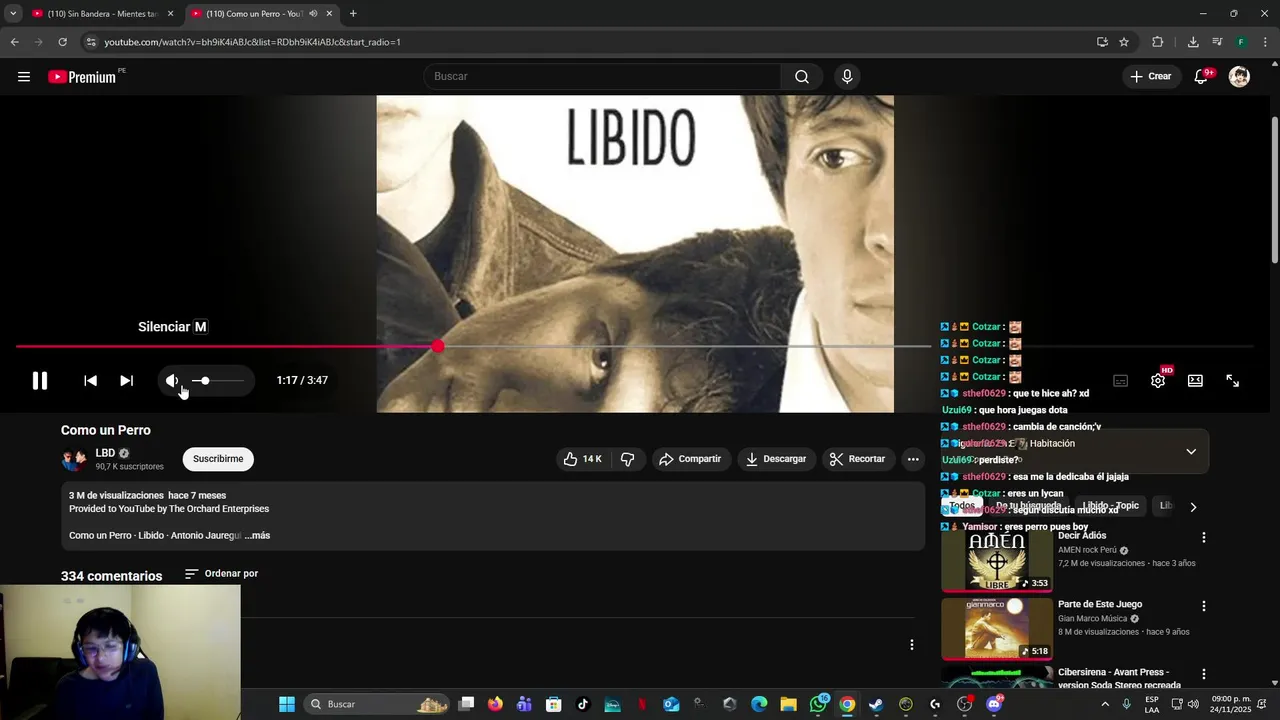Expand the description with ...más
Image resolution: width=1280 pixels, height=720 pixels.
(257, 536)
